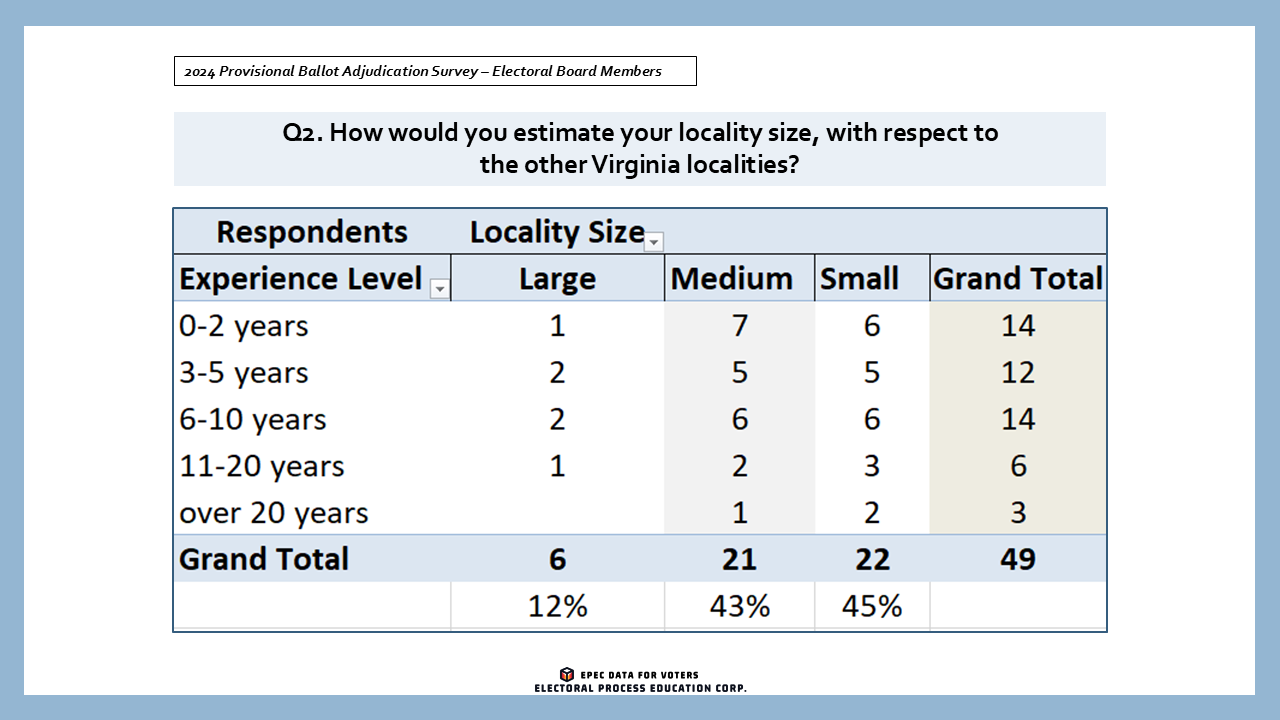Click the Large value for 11-20 years
Screen dimensions: 1280x720
[557, 466]
